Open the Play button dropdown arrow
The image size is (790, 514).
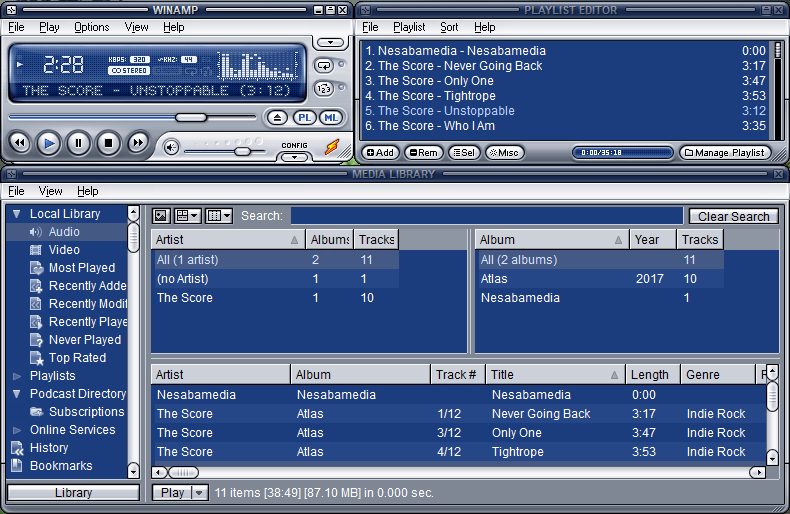point(199,493)
